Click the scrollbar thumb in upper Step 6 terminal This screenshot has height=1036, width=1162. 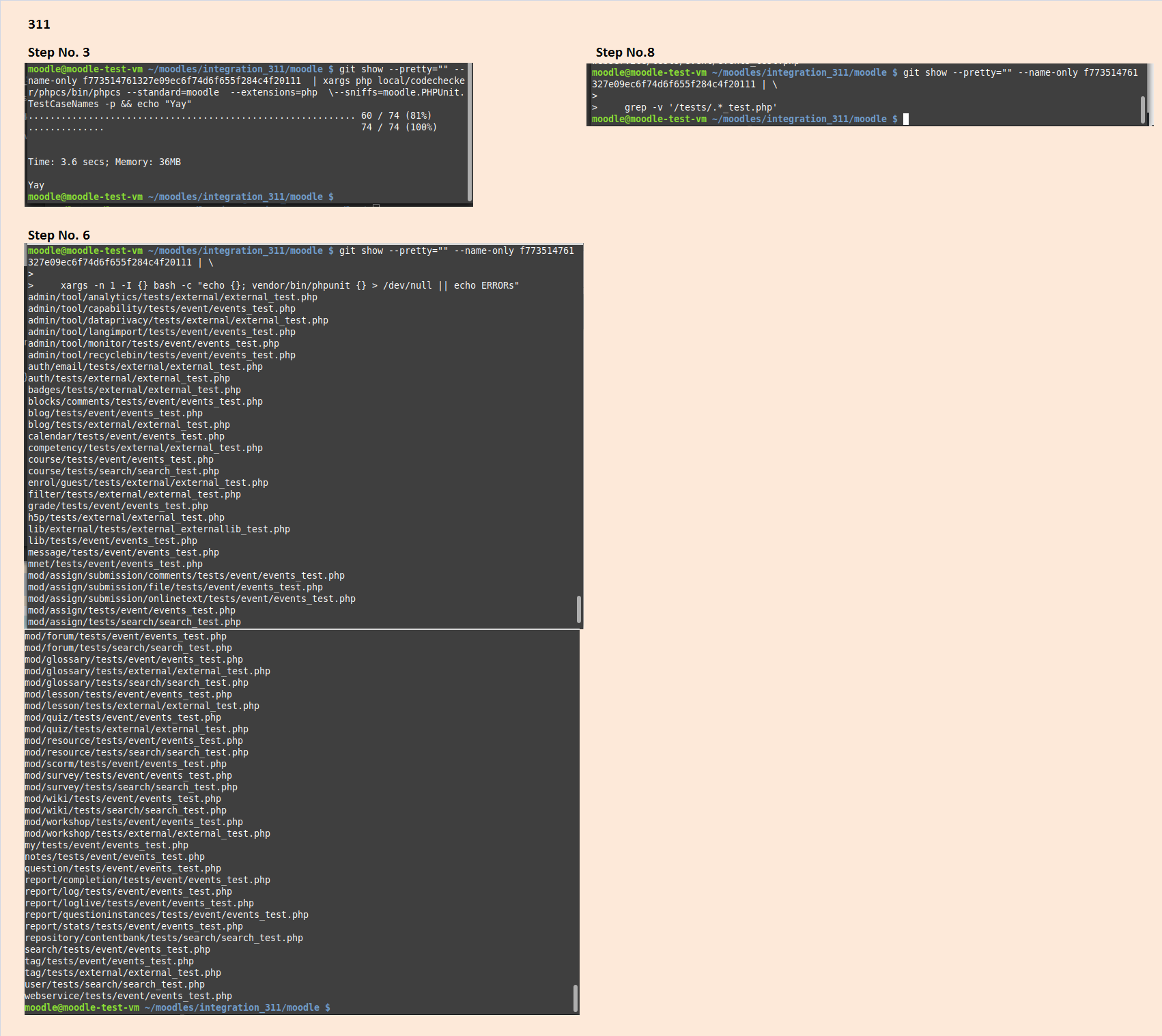(579, 609)
